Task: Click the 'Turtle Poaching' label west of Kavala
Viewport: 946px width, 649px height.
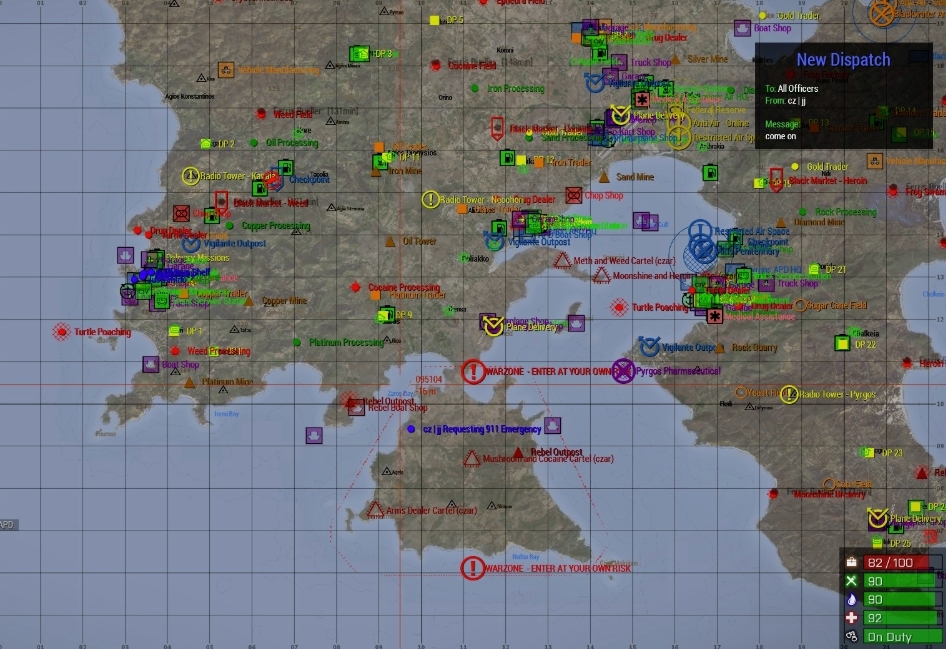Action: coord(103,332)
